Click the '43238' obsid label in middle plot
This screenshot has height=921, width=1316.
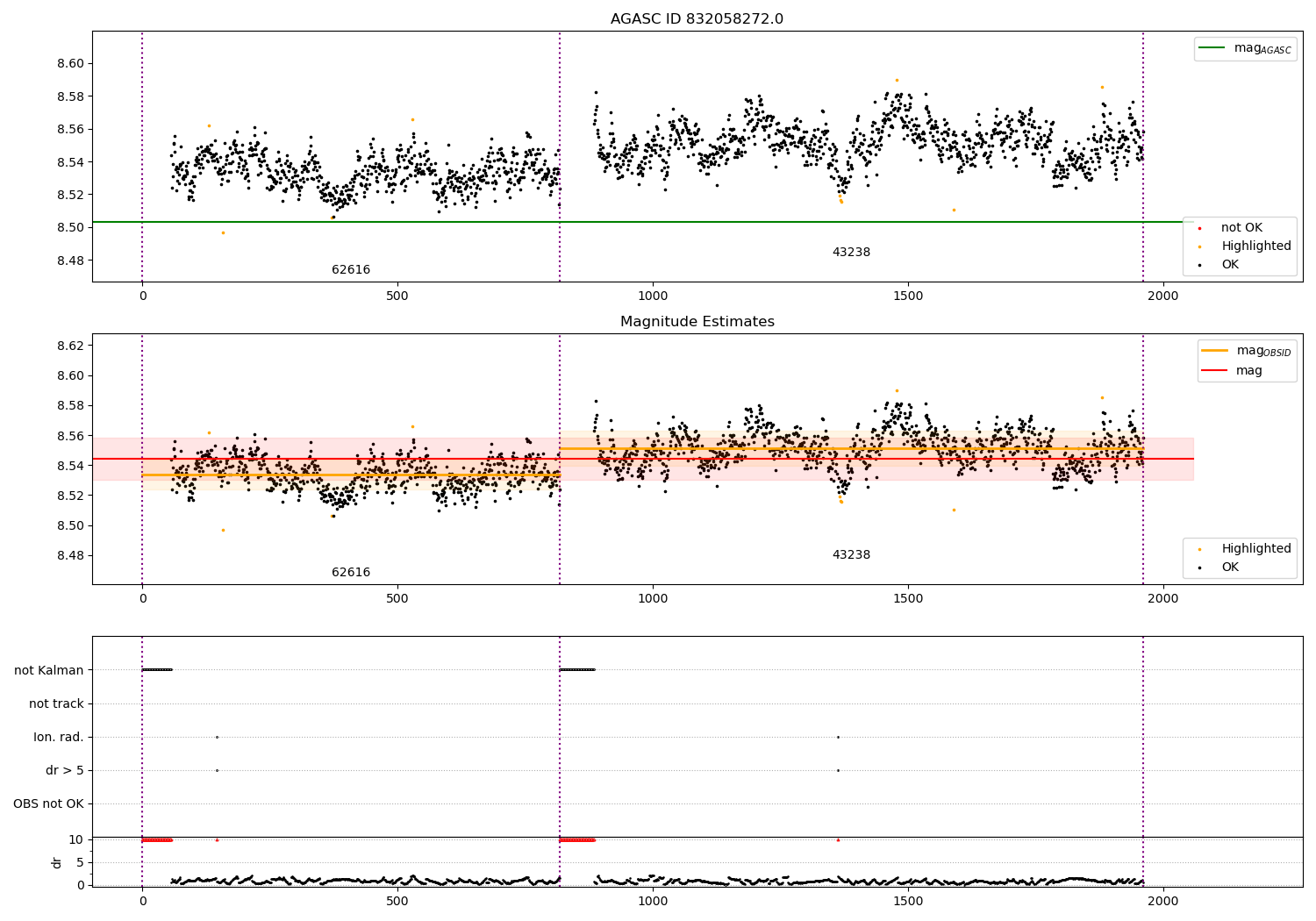pyautogui.click(x=851, y=555)
